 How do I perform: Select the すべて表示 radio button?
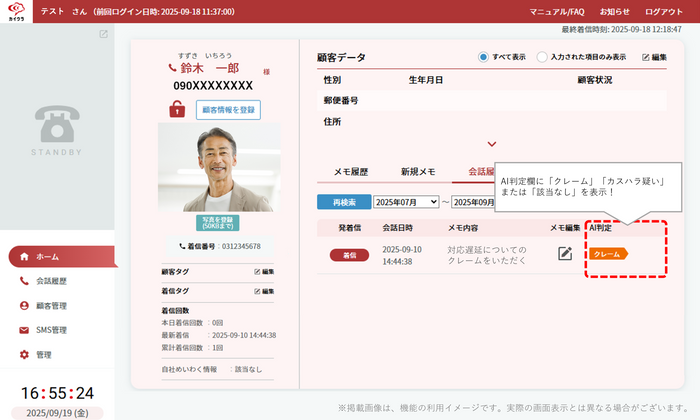point(485,57)
